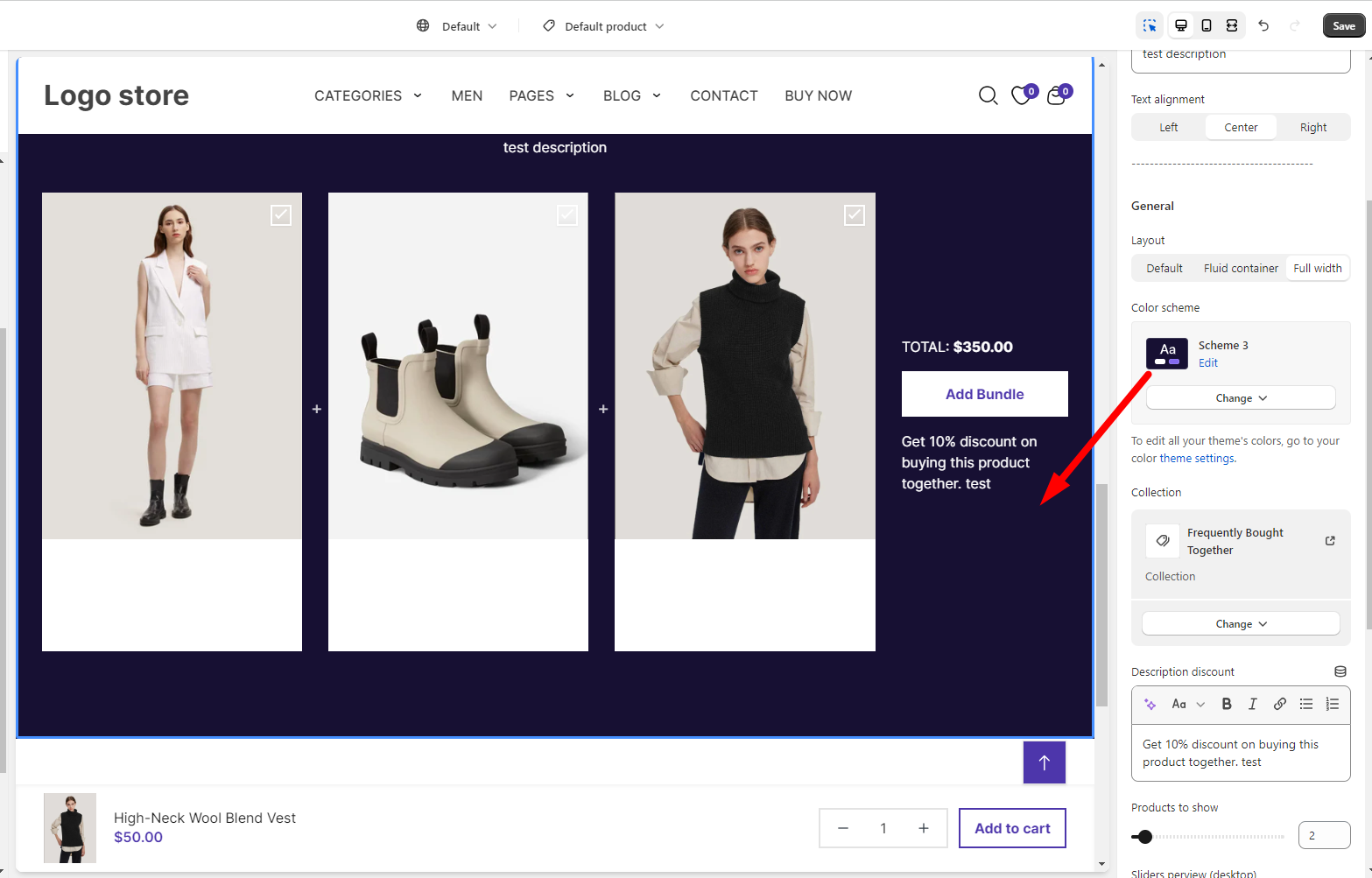Click the dynamic source icon for Description discount

[1340, 671]
